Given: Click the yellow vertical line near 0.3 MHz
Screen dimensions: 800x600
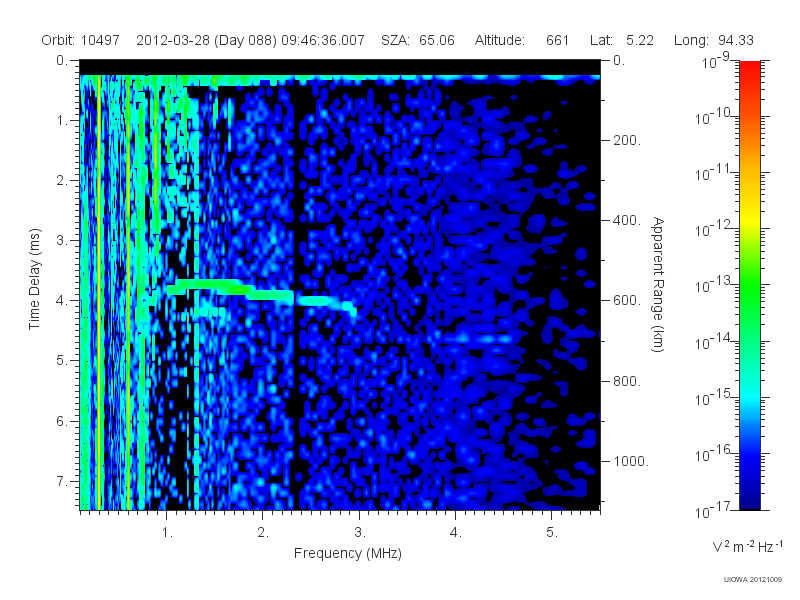Looking at the screenshot, I should tap(99, 291).
